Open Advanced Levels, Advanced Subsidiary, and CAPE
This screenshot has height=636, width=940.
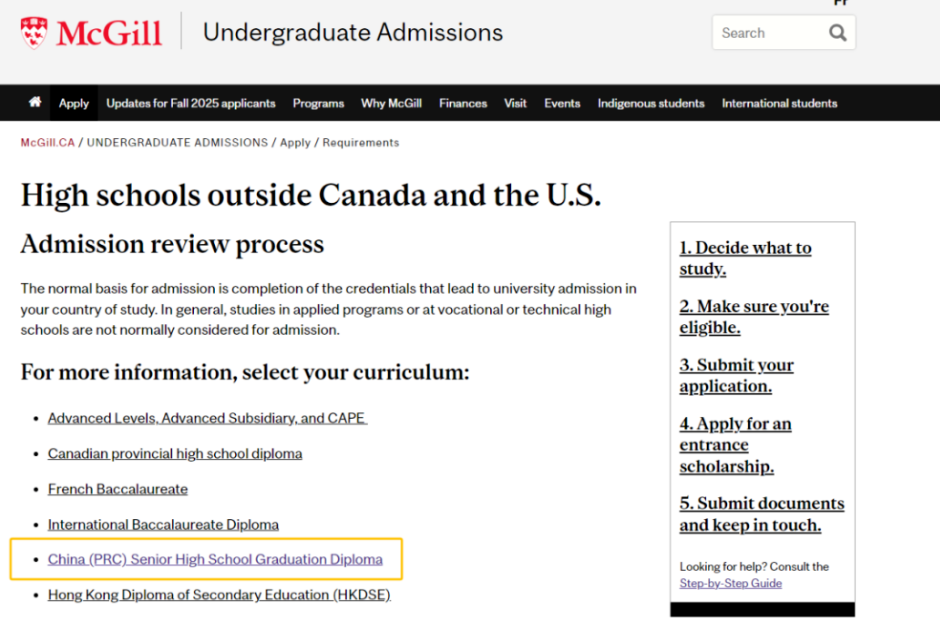tap(207, 418)
